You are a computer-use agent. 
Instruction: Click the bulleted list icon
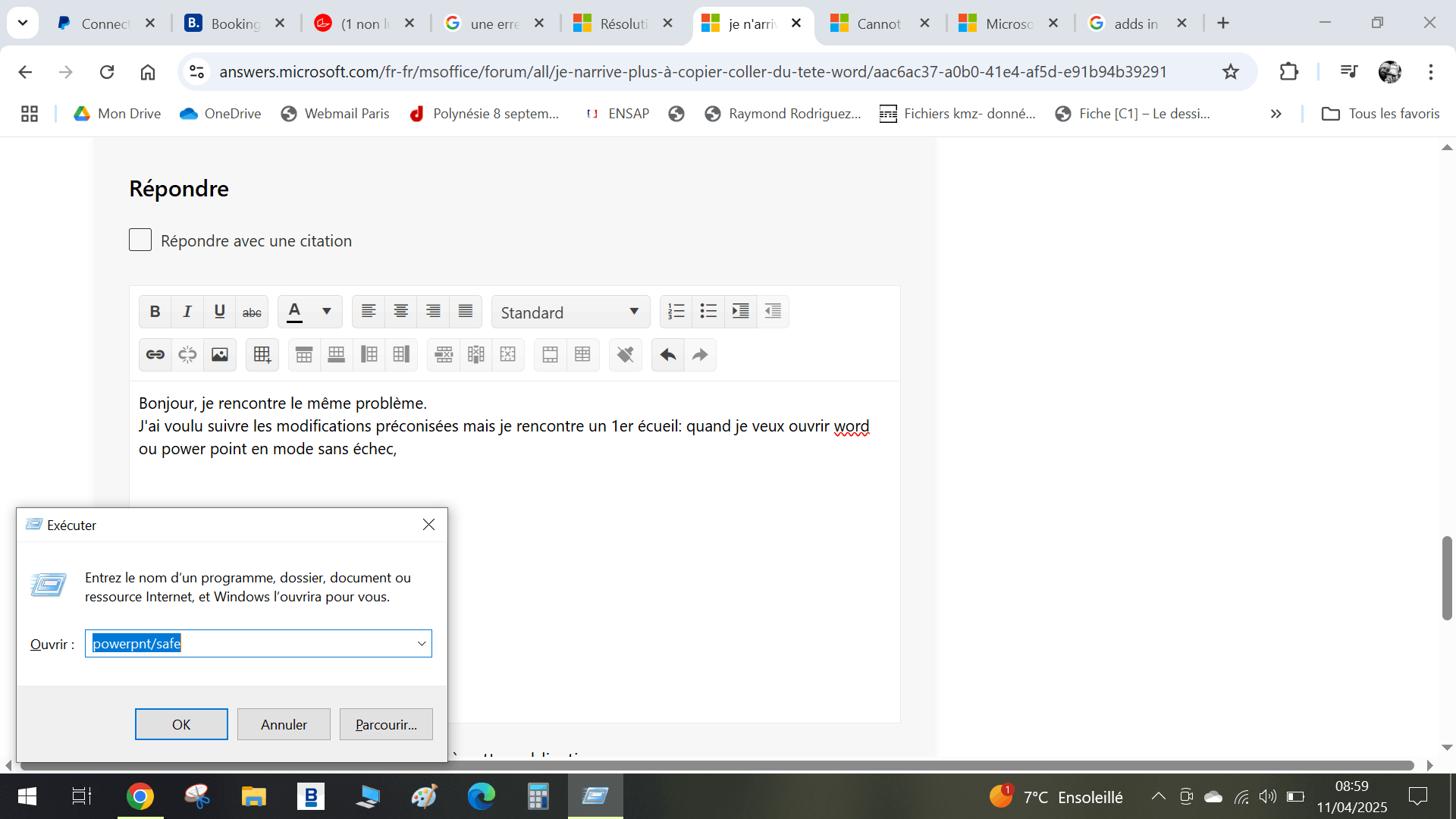(708, 312)
